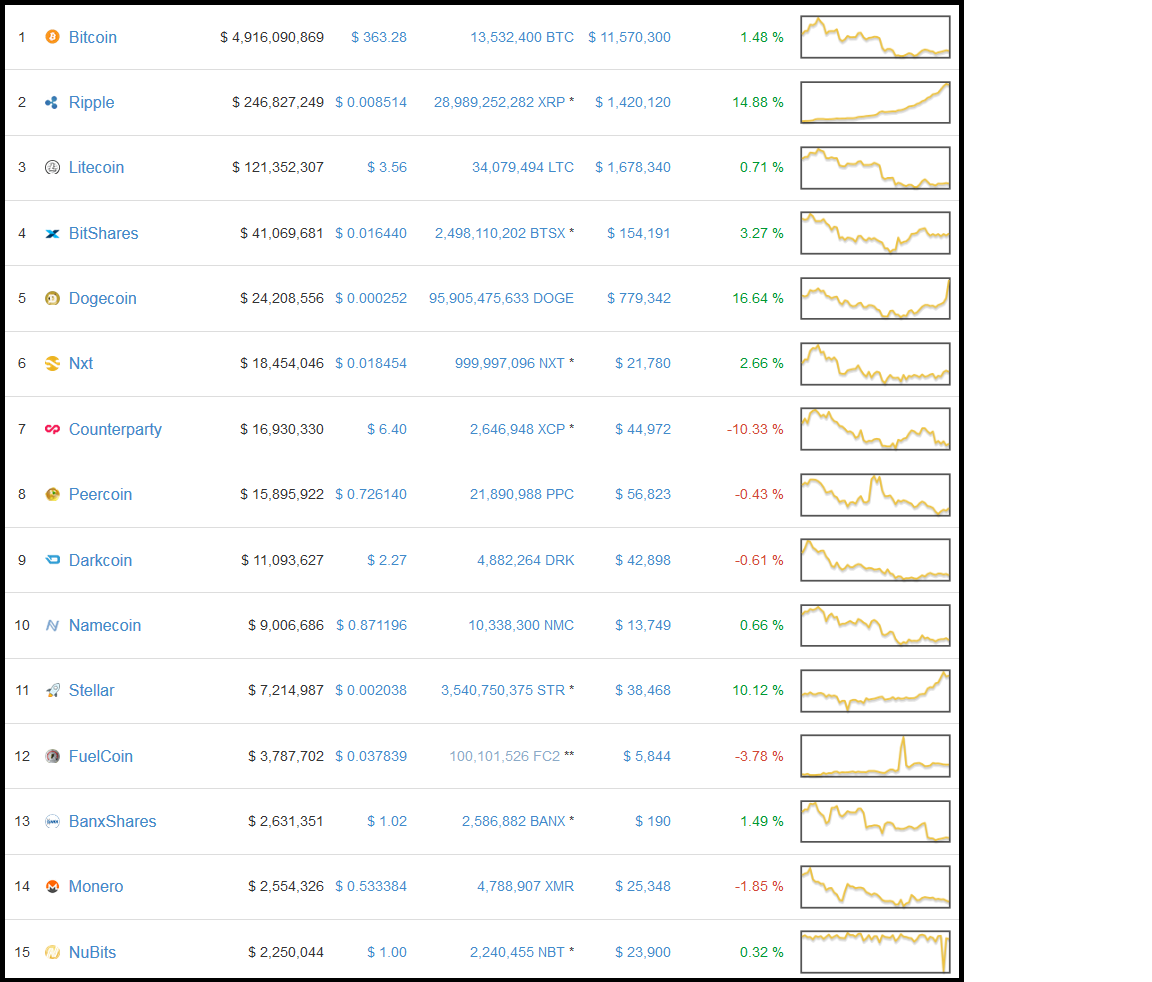
Task: Click the BitShares logo icon
Action: [52, 234]
